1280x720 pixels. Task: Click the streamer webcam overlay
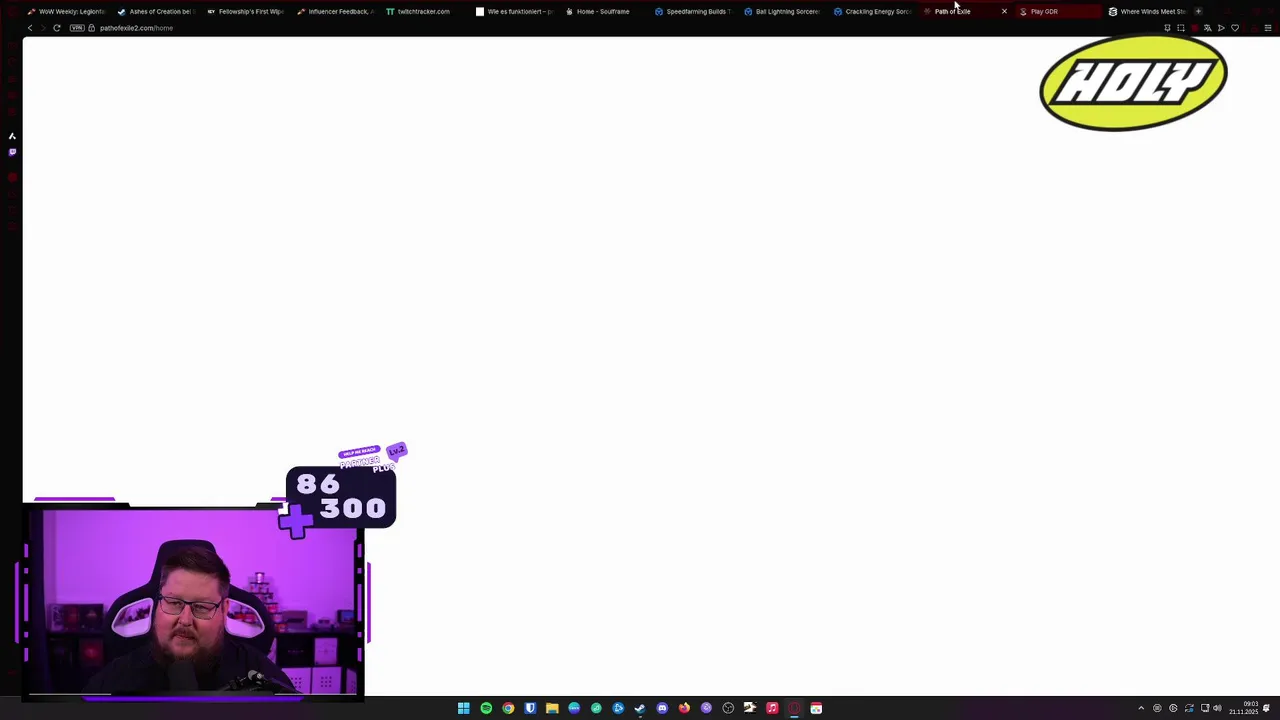click(192, 601)
